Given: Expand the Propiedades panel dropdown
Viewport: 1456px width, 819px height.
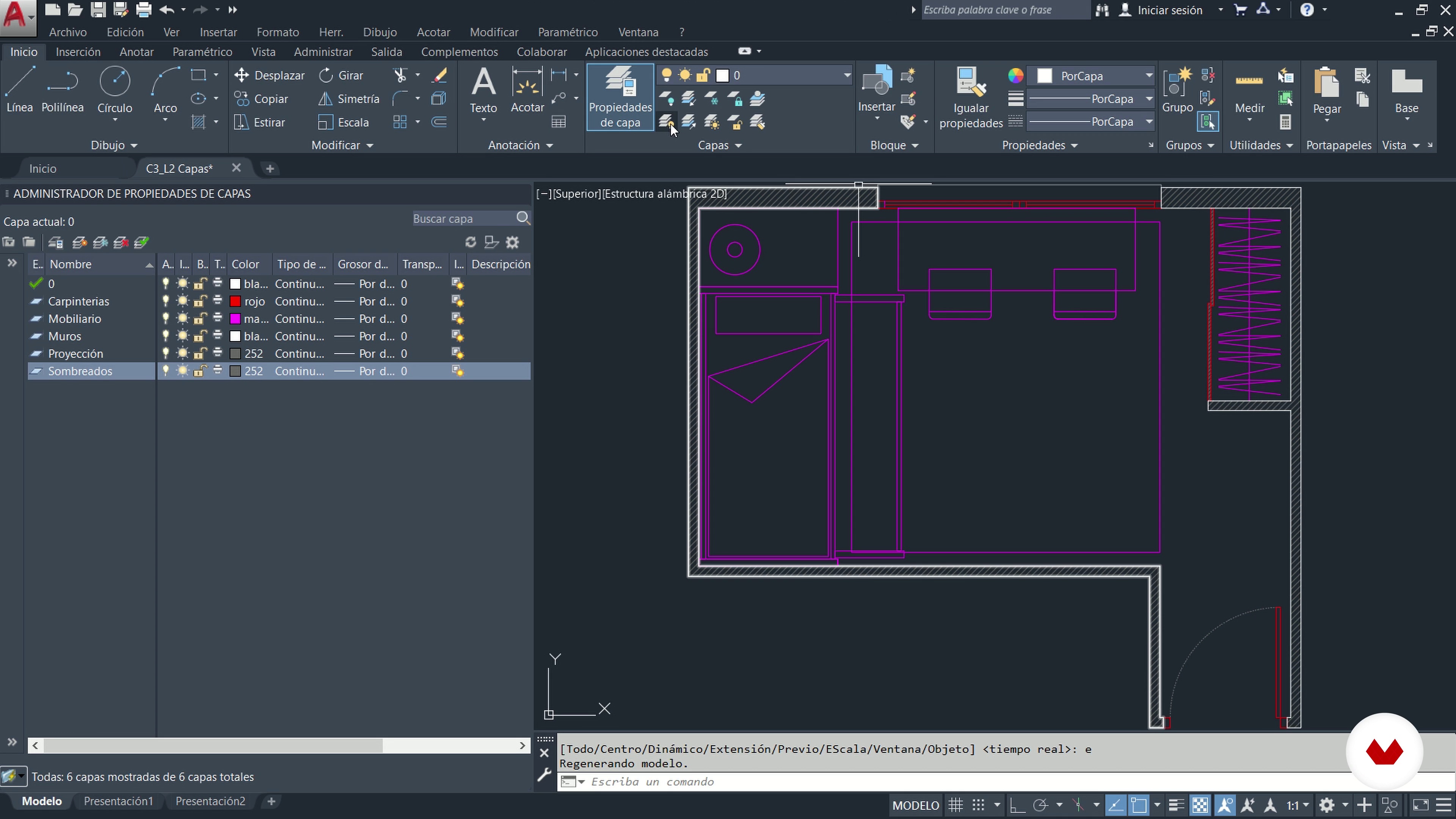Looking at the screenshot, I should tap(1040, 145).
